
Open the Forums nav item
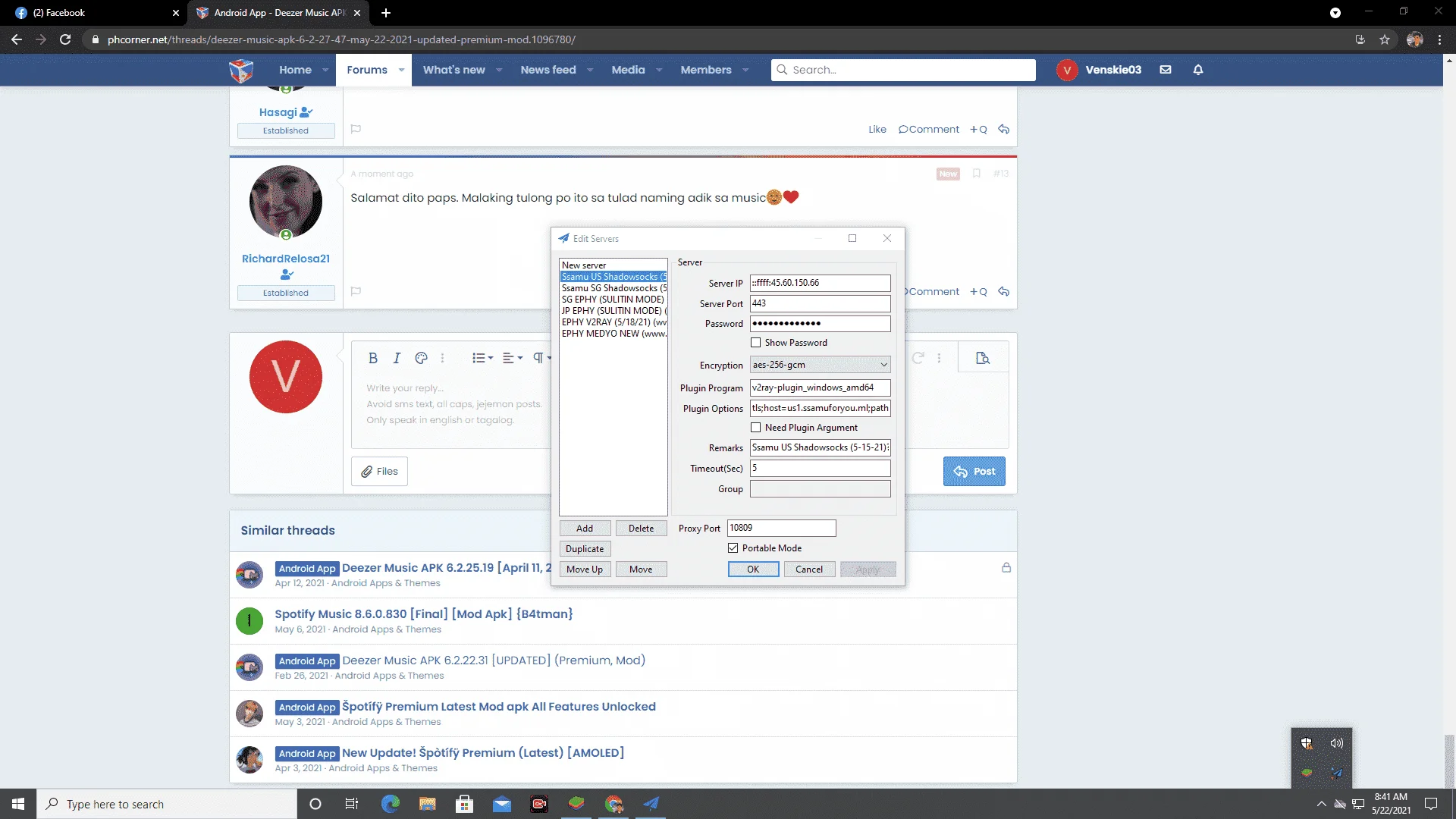pyautogui.click(x=367, y=70)
